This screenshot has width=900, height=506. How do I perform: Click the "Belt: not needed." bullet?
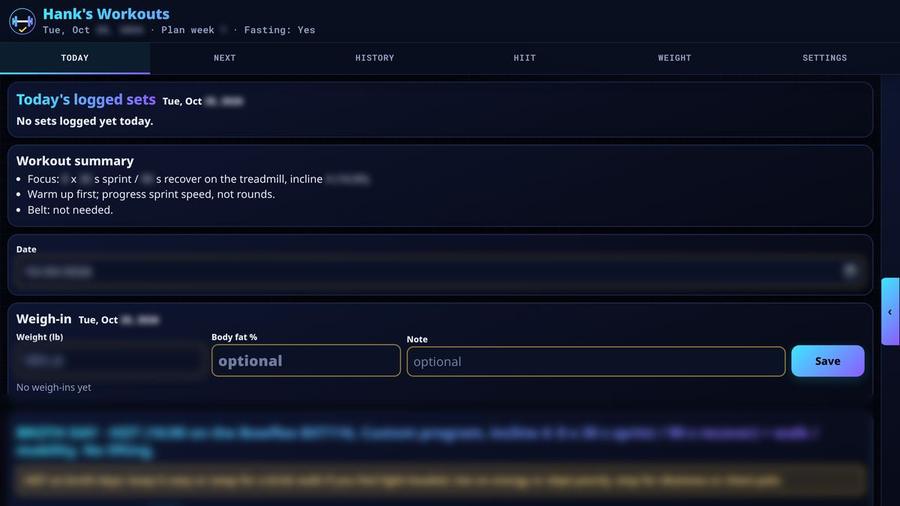[70, 210]
